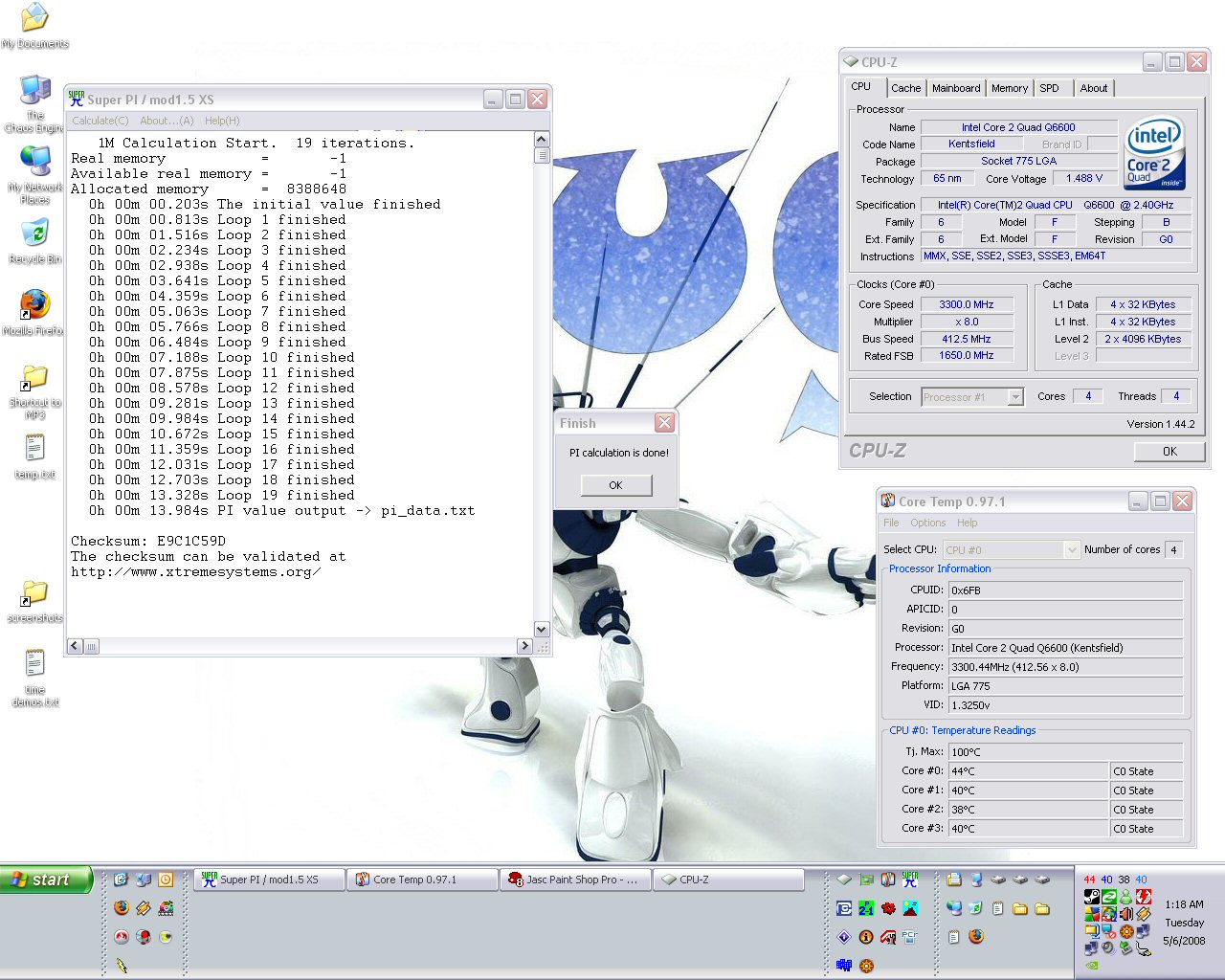Viewport: 1225px width, 980px height.
Task: Open the Help menu in Super PI
Action: [222, 121]
